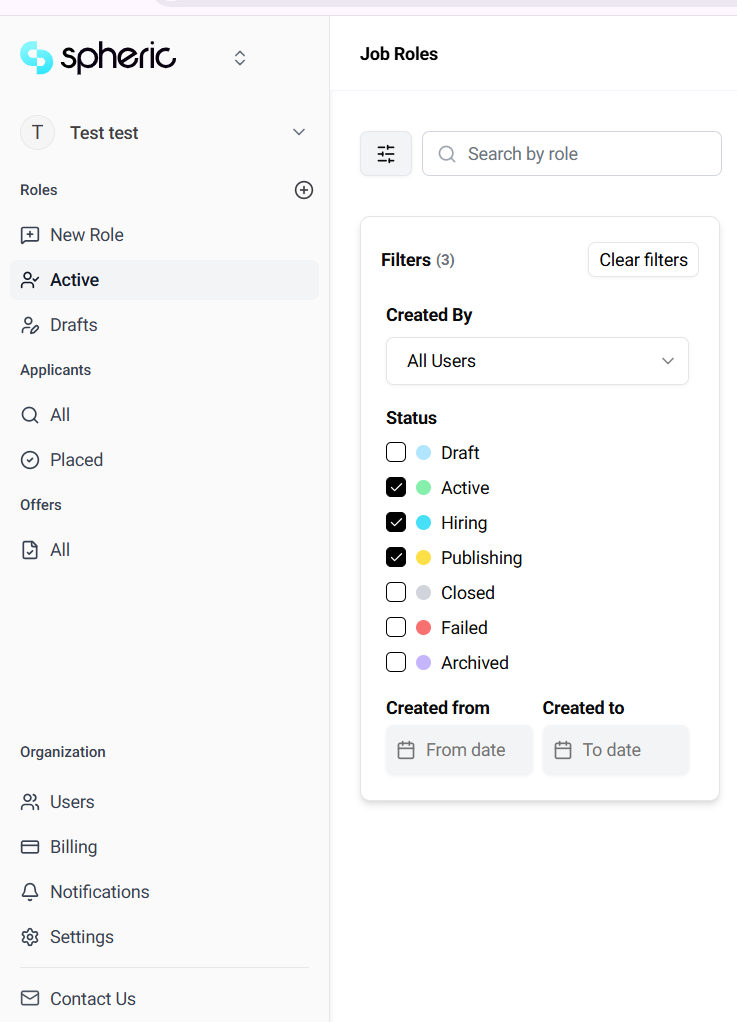Viewport: 737px width, 1022px height.
Task: Click the Billing card icon
Action: (x=31, y=847)
